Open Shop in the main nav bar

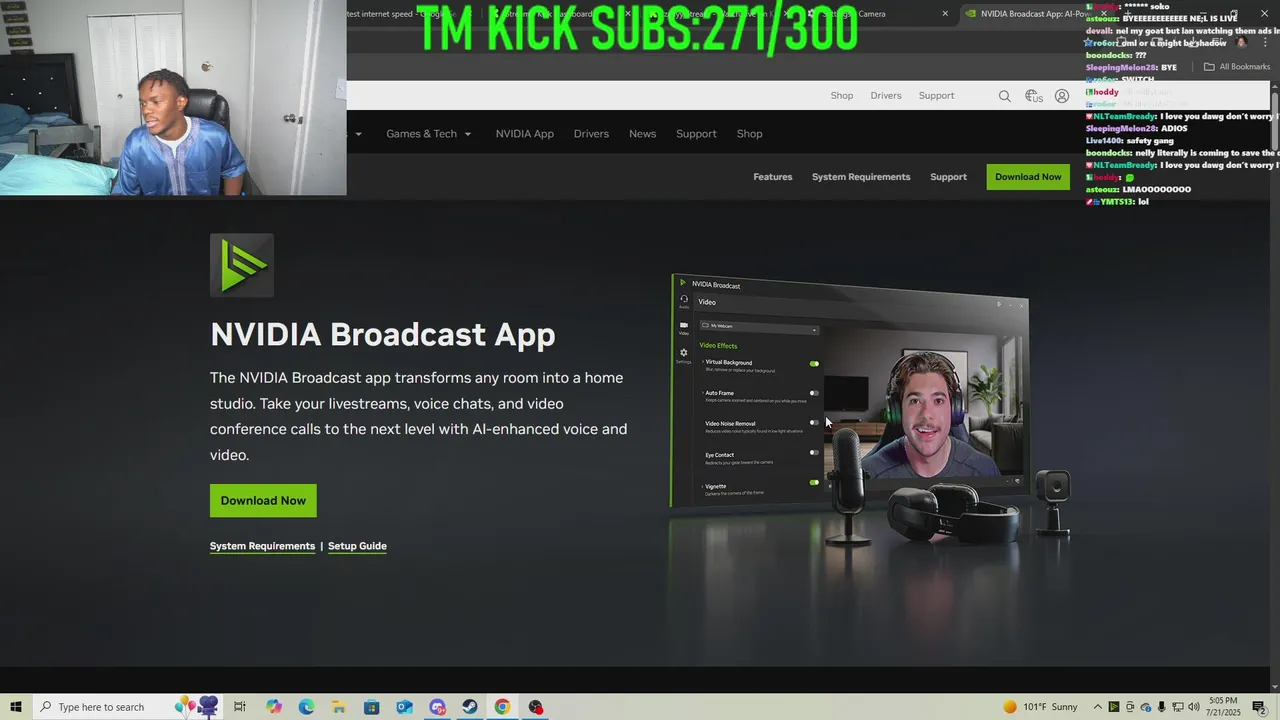click(749, 134)
